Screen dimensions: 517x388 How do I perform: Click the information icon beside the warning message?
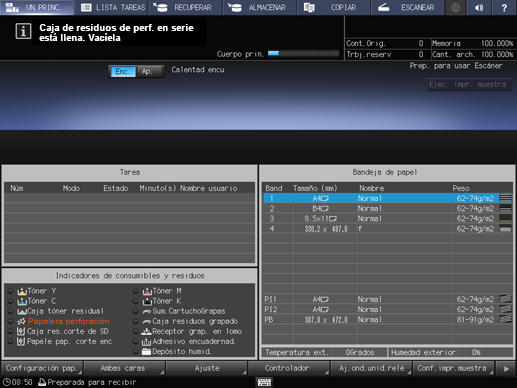[23, 31]
